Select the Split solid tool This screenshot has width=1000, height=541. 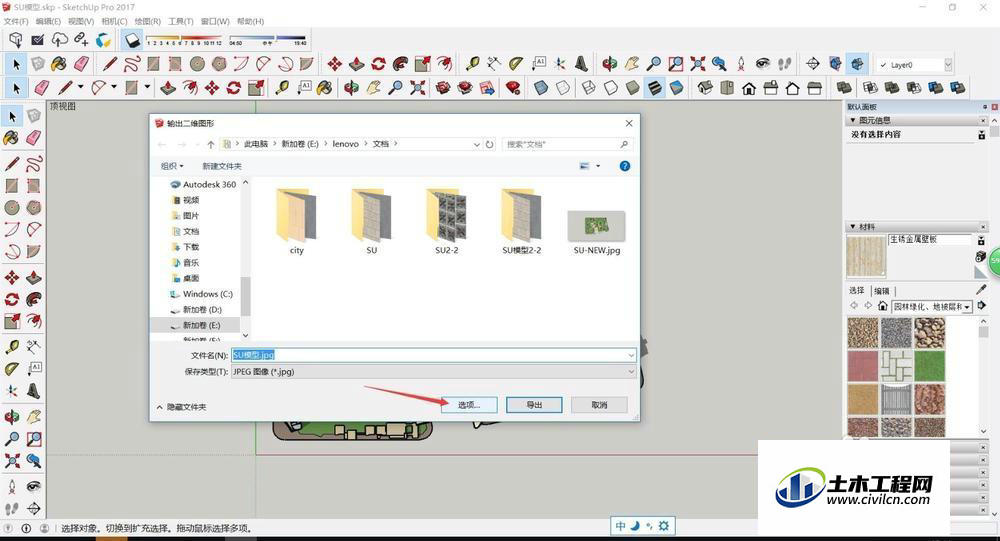(x=957, y=87)
